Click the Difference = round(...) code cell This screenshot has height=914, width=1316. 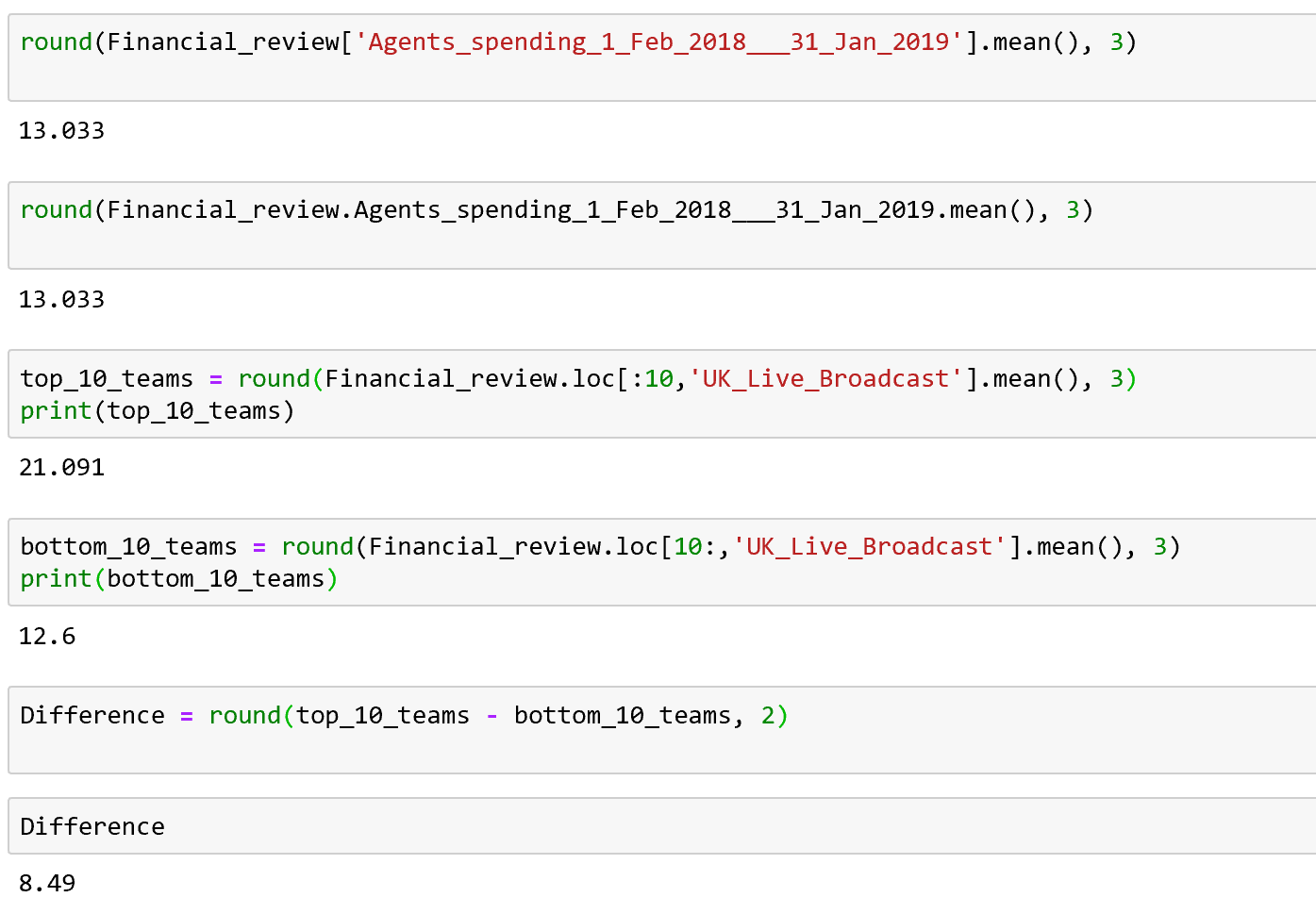(x=662, y=730)
